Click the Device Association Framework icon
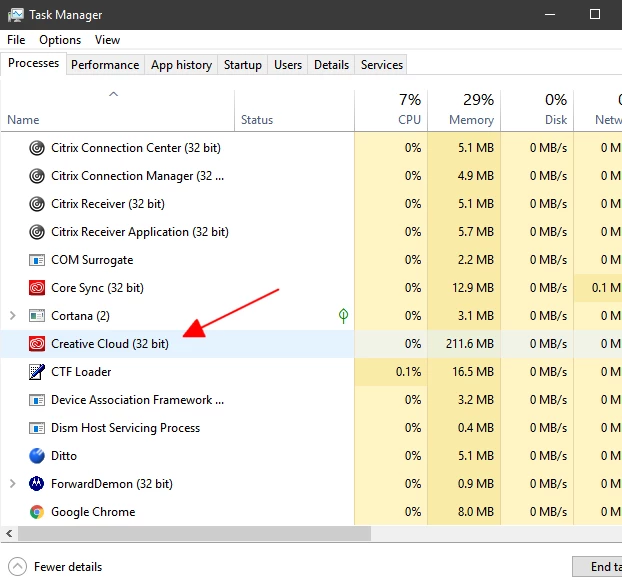 click(37, 400)
